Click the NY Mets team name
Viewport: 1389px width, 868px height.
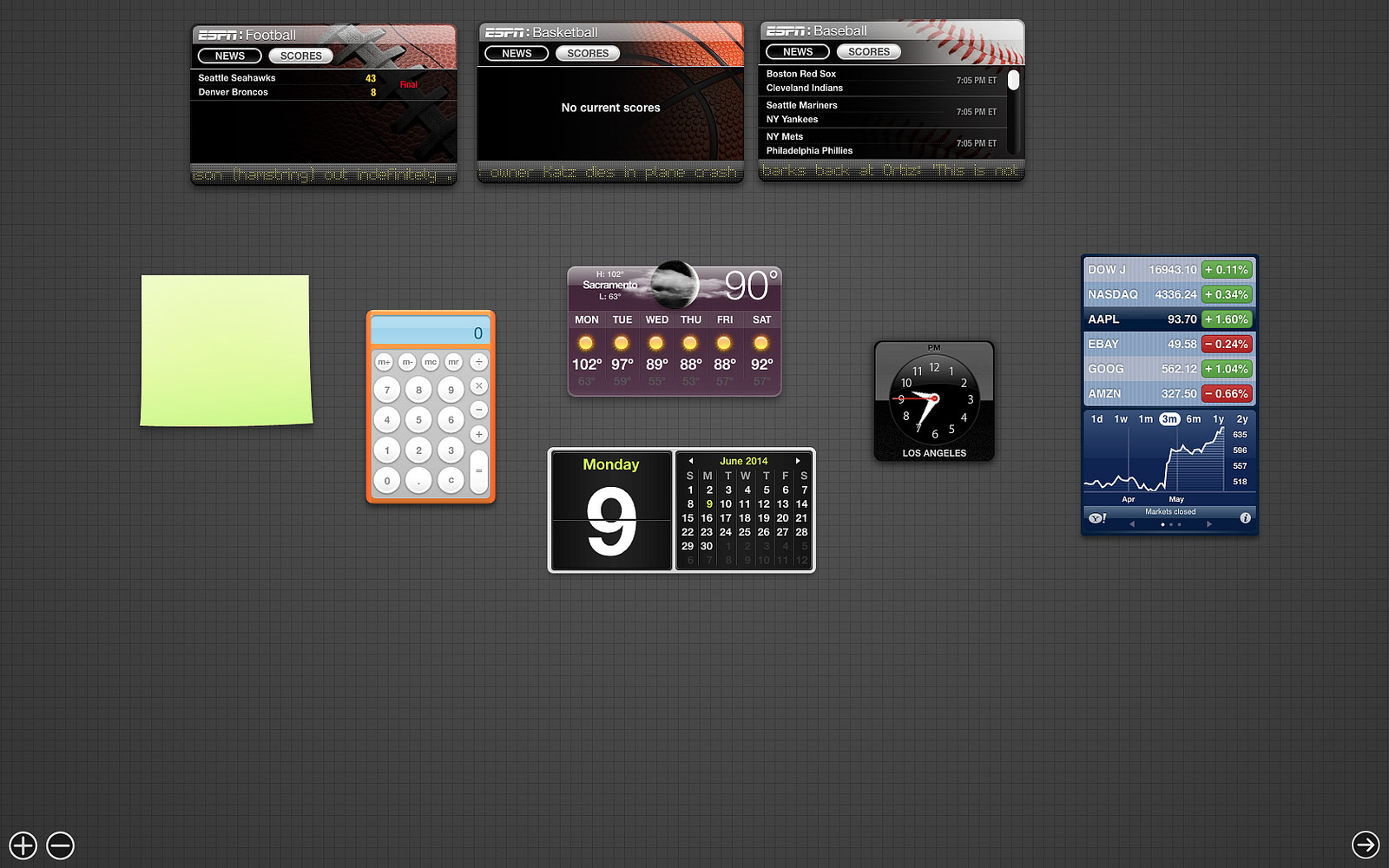click(785, 136)
